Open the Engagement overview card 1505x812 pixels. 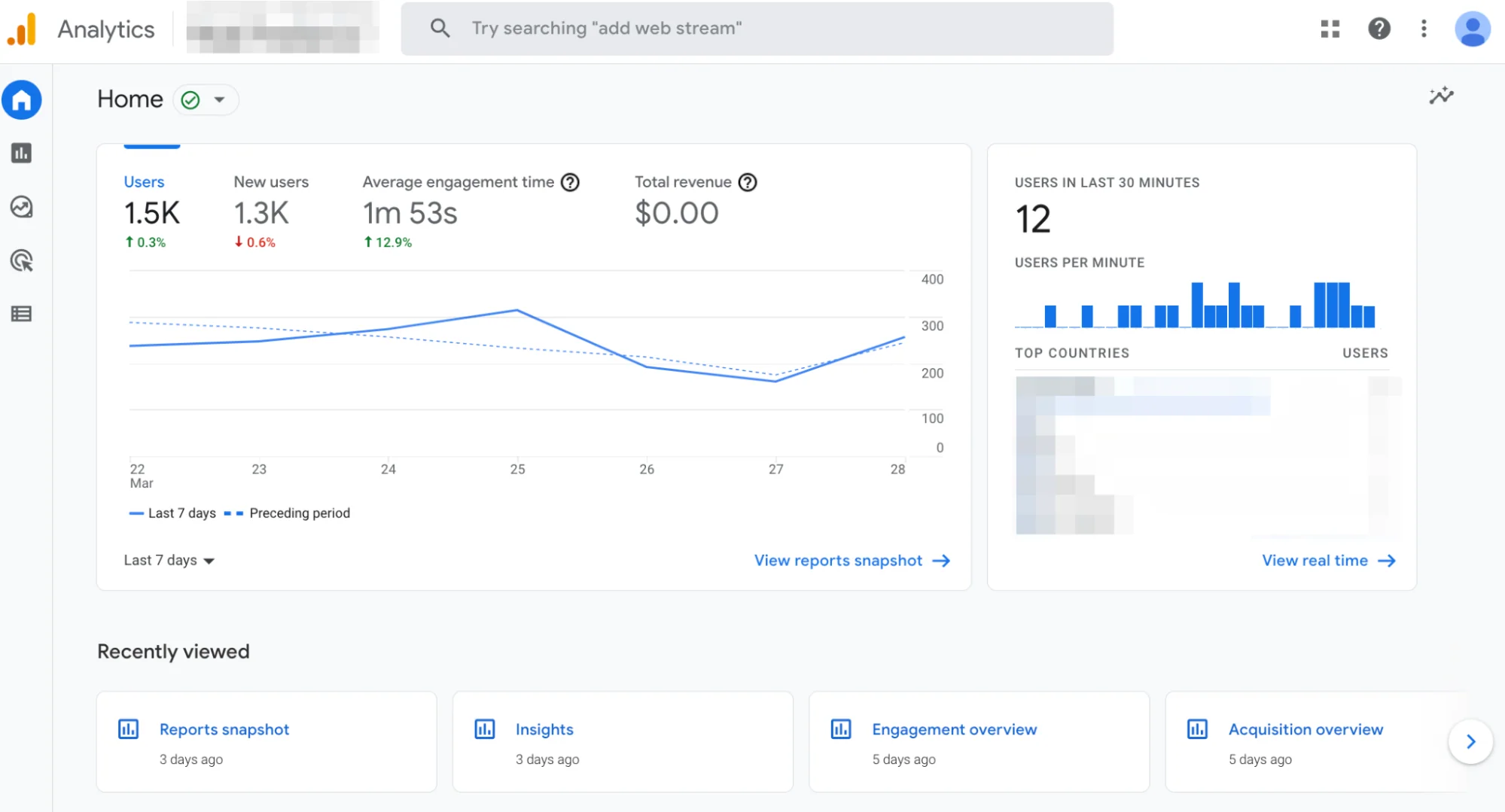(954, 728)
